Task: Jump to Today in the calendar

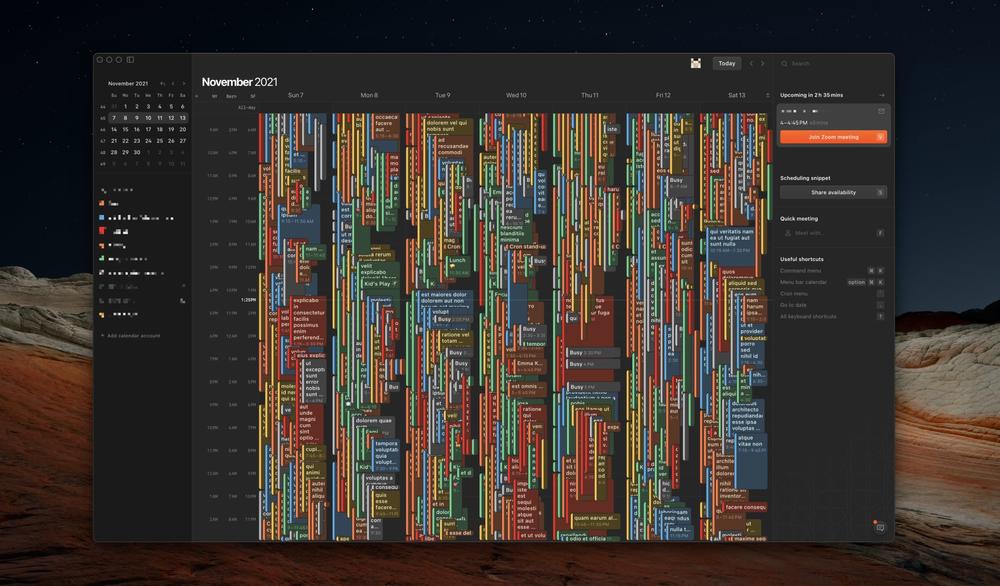Action: click(726, 63)
